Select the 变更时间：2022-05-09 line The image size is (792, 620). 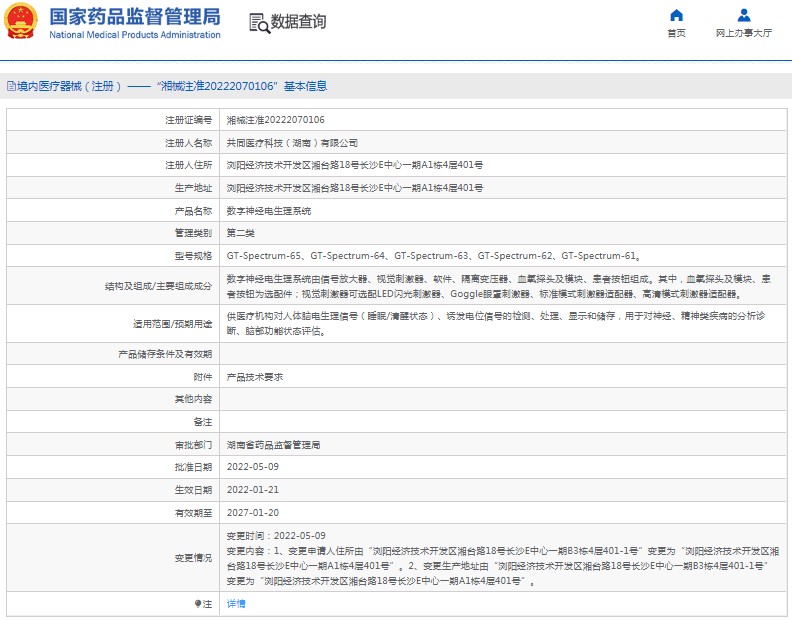276,536
